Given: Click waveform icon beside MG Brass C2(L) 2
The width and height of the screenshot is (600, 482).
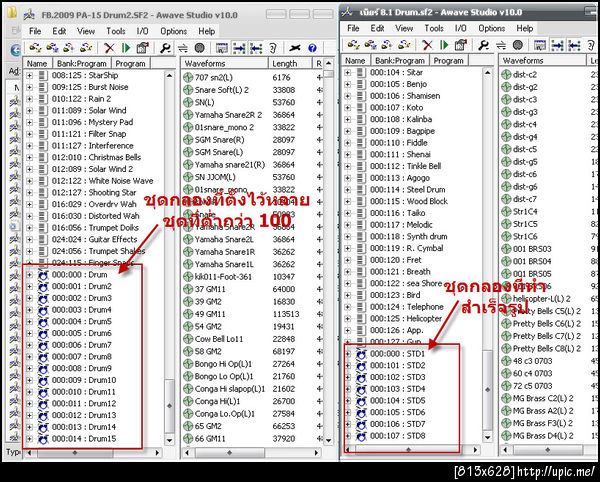Looking at the screenshot, I should (x=506, y=399).
